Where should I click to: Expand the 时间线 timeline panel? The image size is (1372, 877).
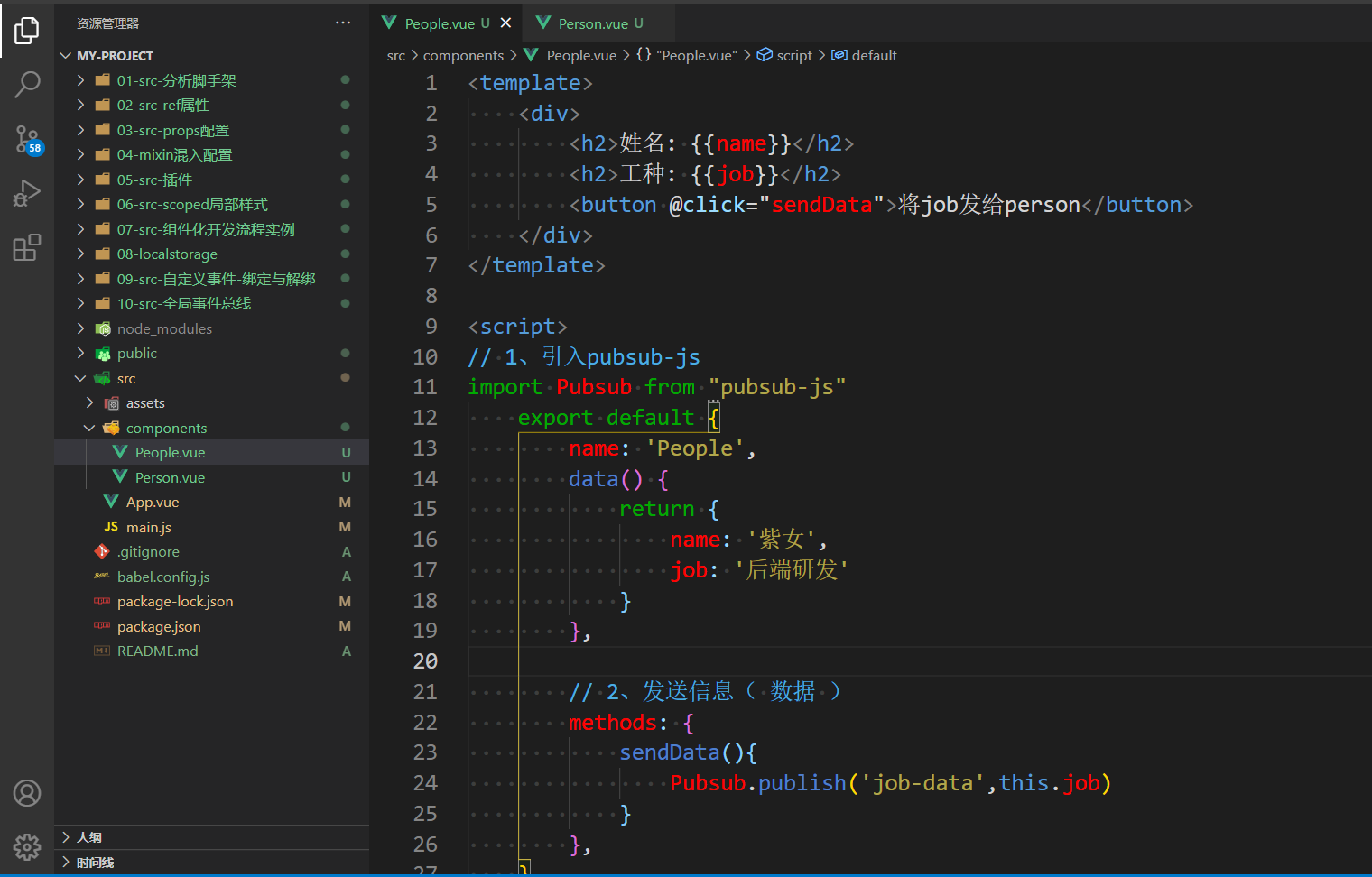212,863
